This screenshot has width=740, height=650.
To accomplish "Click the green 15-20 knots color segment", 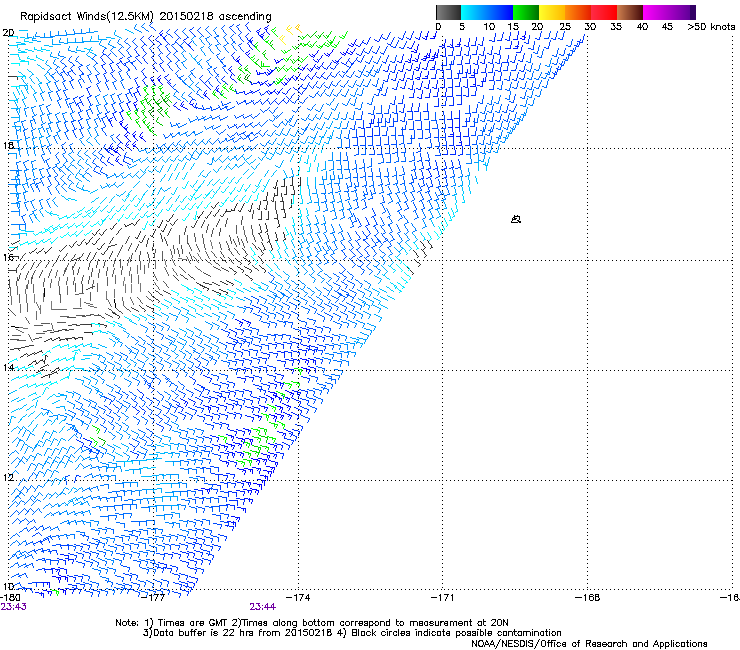I will pyautogui.click(x=526, y=12).
